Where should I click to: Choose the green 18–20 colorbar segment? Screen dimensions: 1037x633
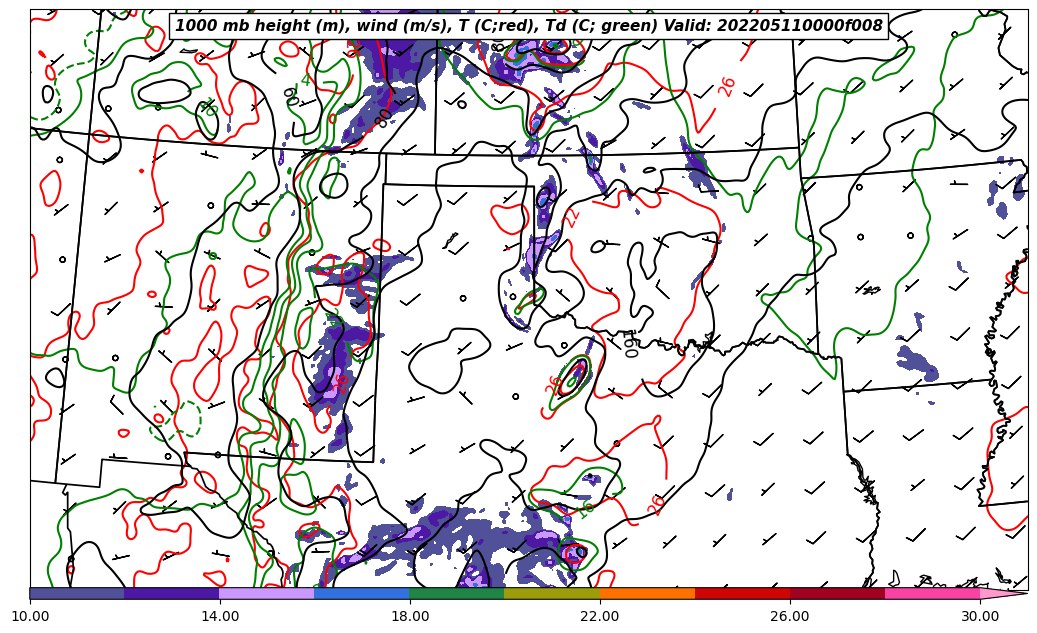(x=457, y=593)
